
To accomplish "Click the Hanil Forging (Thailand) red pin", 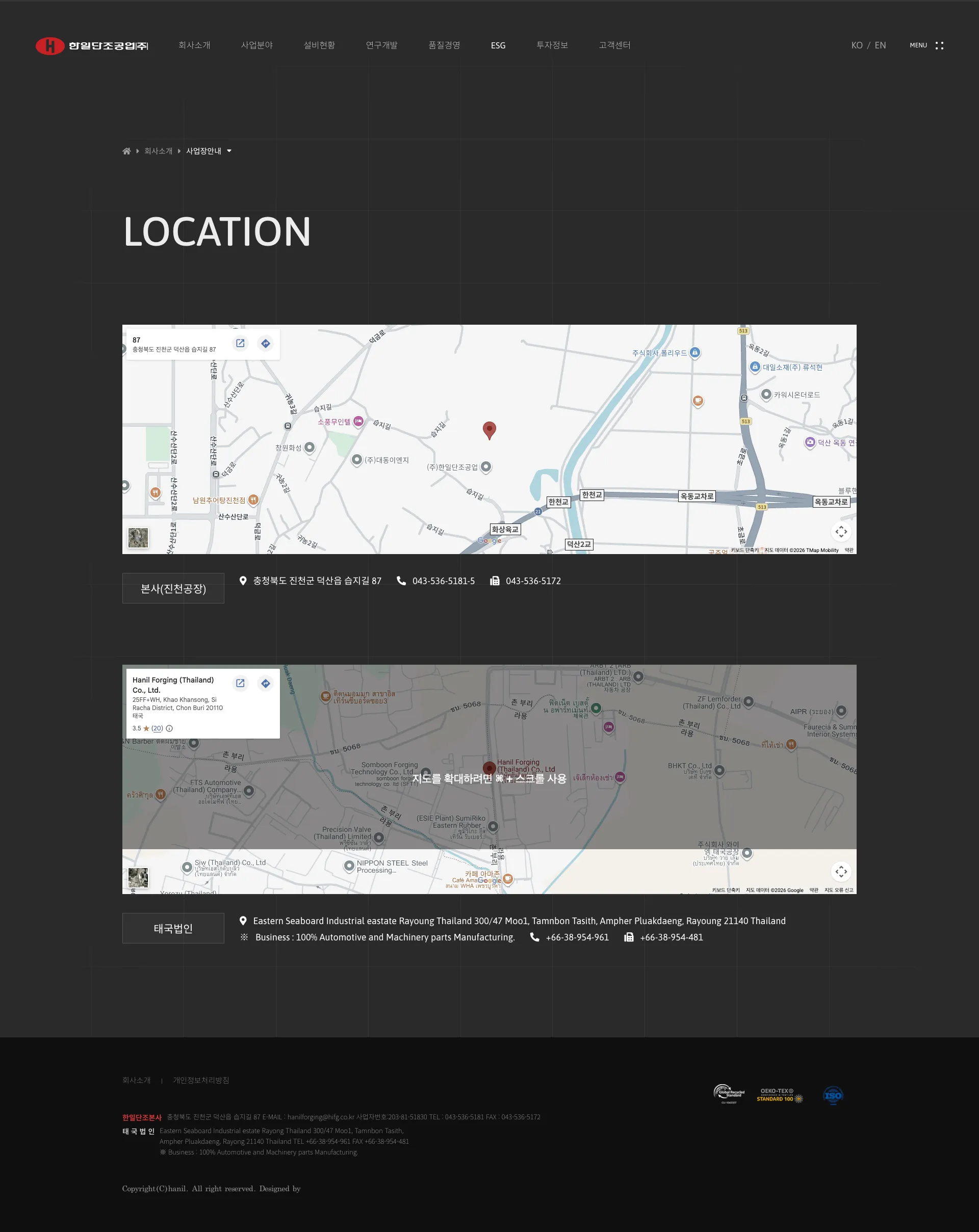I will pos(489,769).
